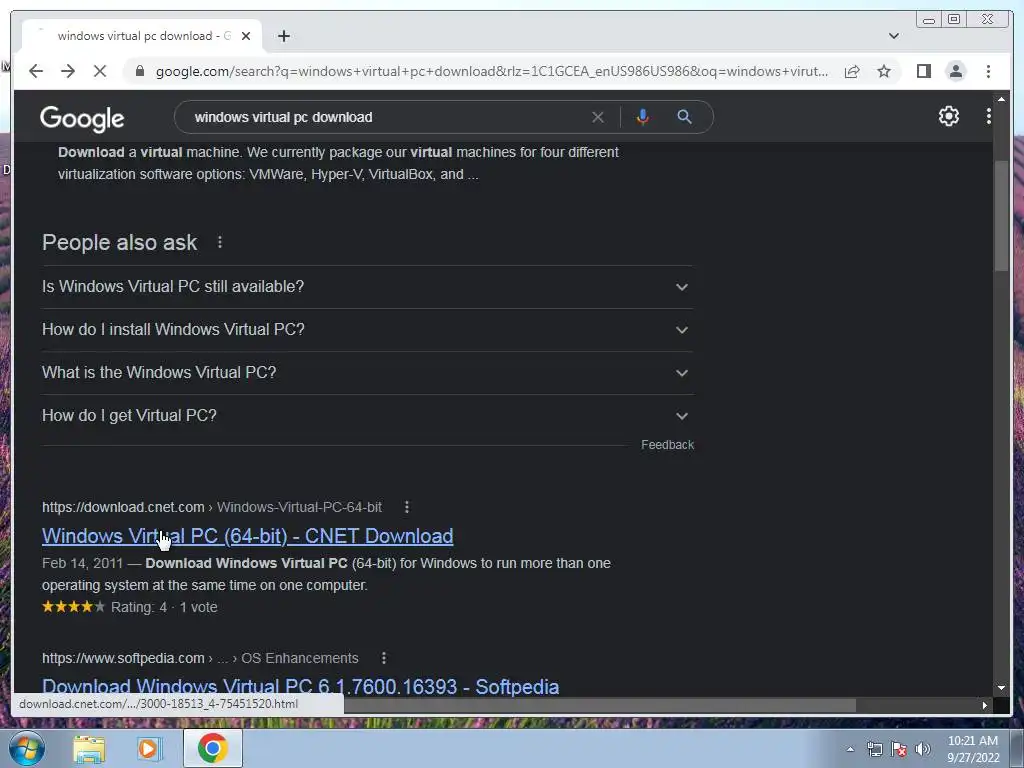The height and width of the screenshot is (768, 1024).
Task: Open options for the softpedia.com result
Action: point(384,658)
